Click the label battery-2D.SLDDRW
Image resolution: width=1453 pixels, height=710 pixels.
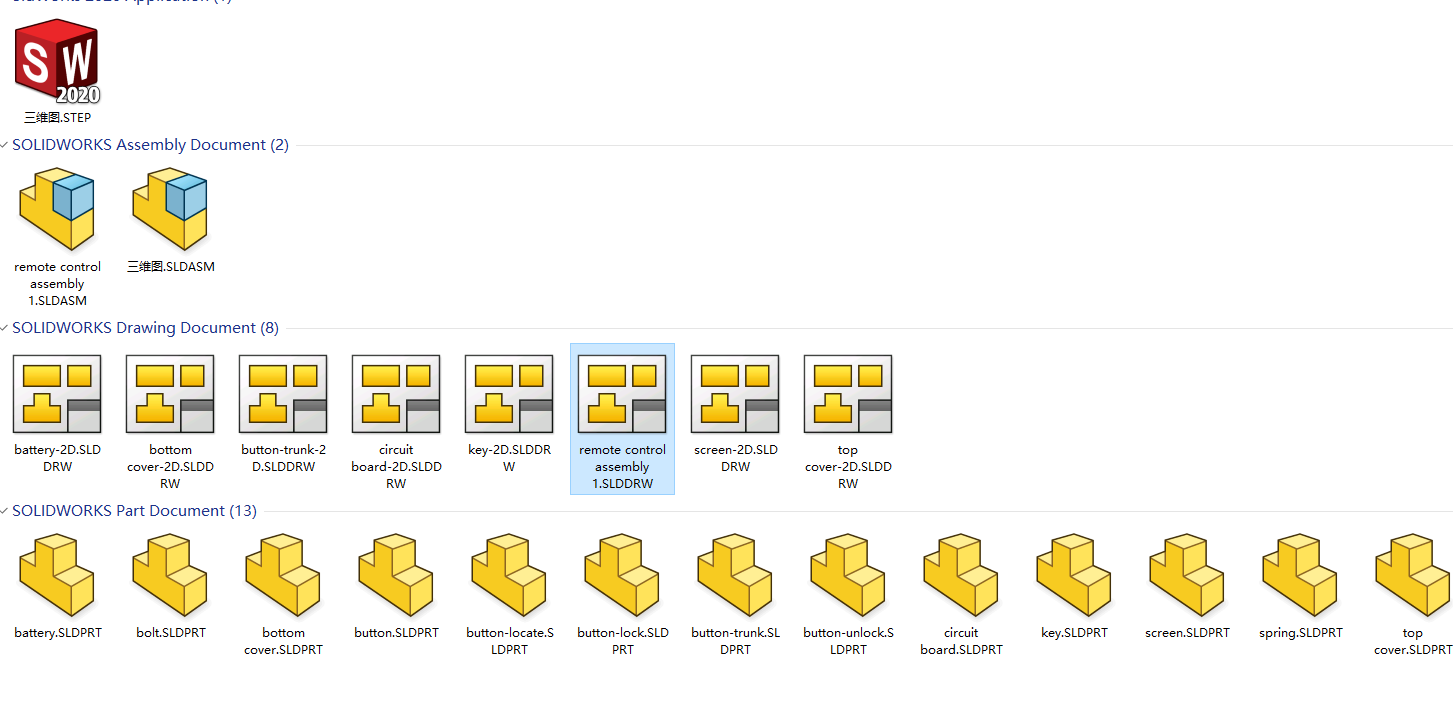57,458
